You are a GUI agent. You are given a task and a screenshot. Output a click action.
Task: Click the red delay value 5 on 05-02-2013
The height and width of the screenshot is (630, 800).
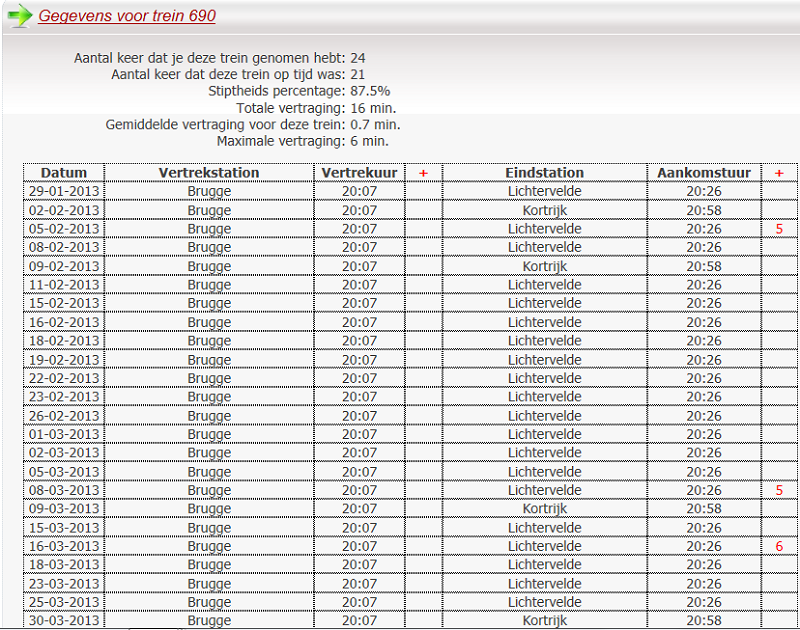(x=779, y=229)
